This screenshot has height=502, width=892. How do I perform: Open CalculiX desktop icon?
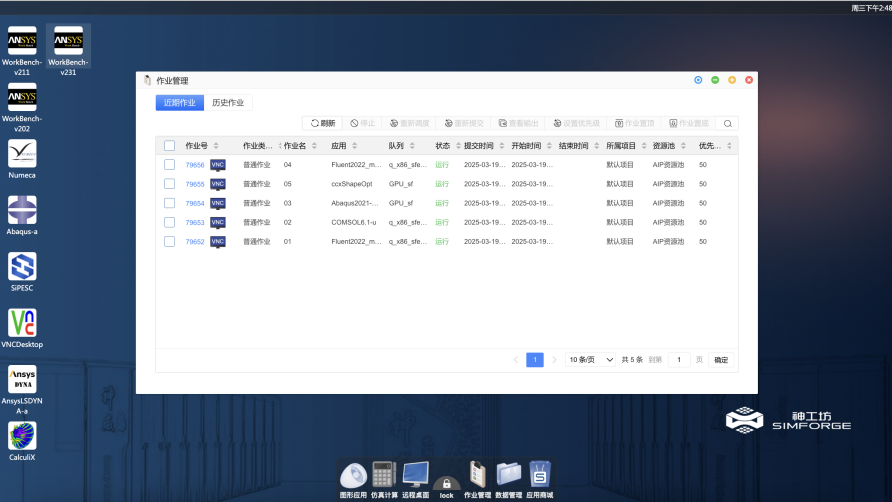22,435
